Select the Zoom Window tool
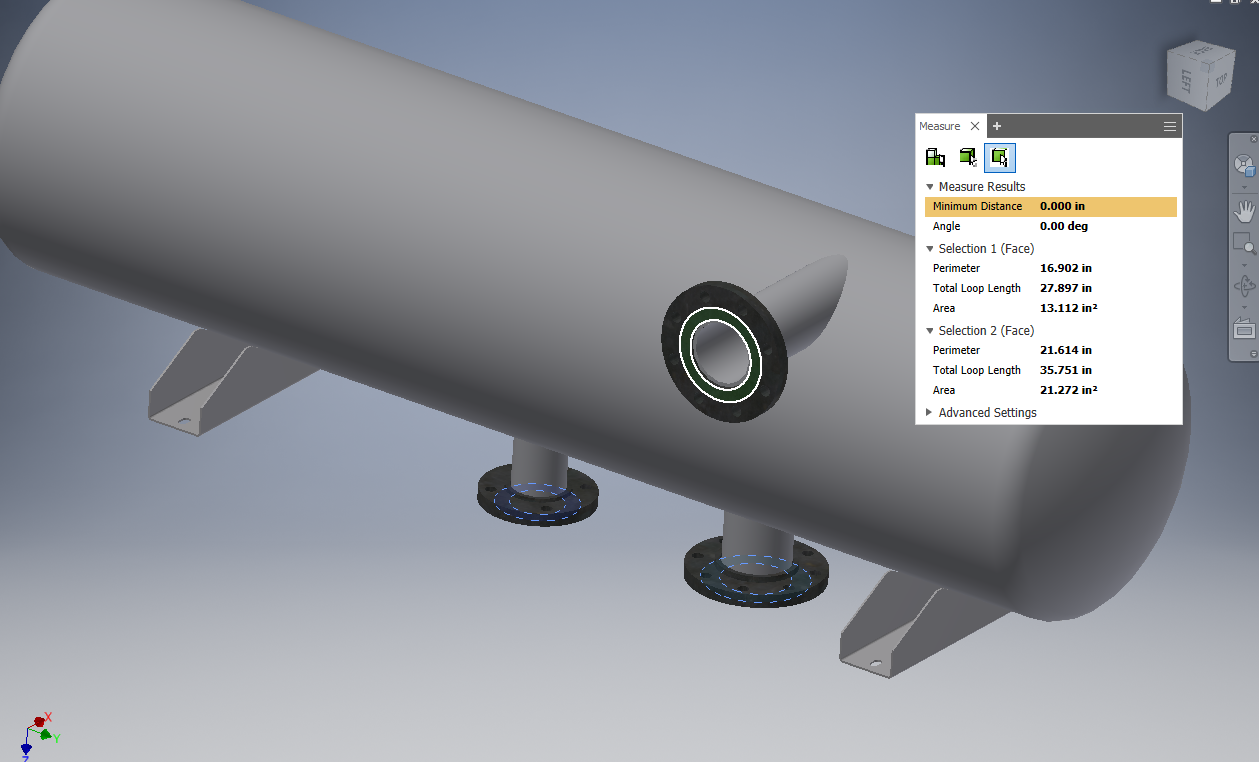The width and height of the screenshot is (1259, 762). coord(1244,243)
